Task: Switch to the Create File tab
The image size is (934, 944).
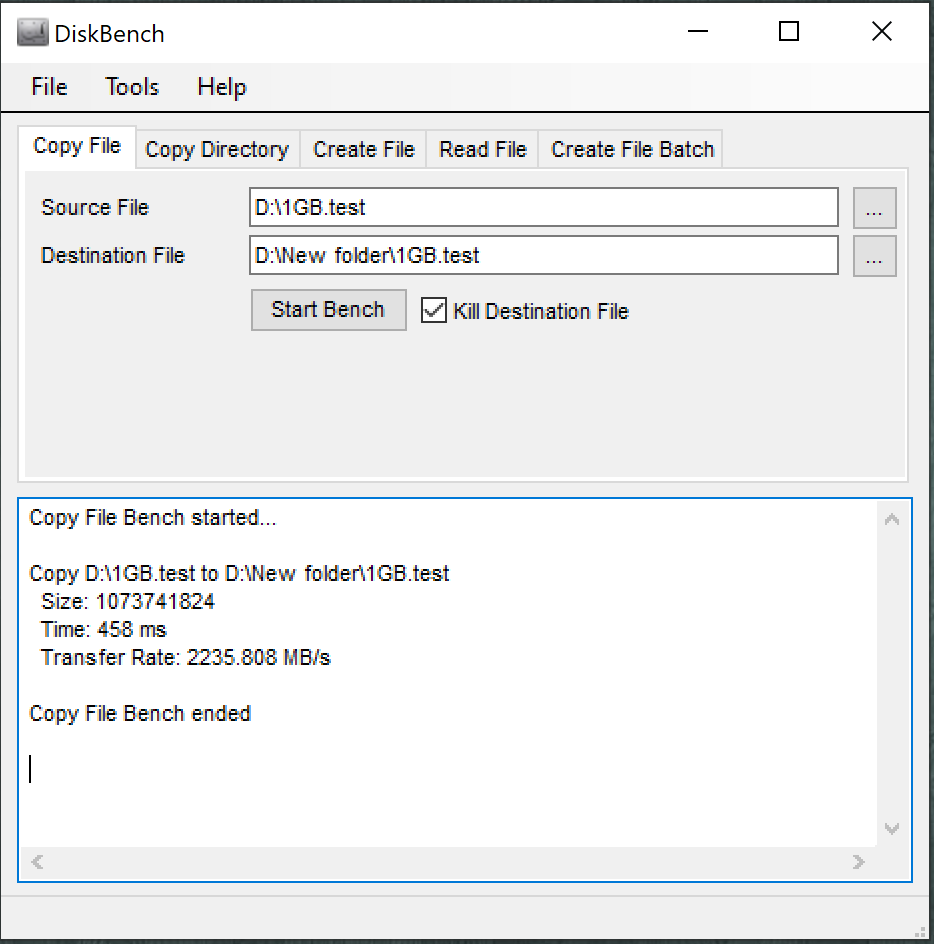Action: [x=364, y=149]
